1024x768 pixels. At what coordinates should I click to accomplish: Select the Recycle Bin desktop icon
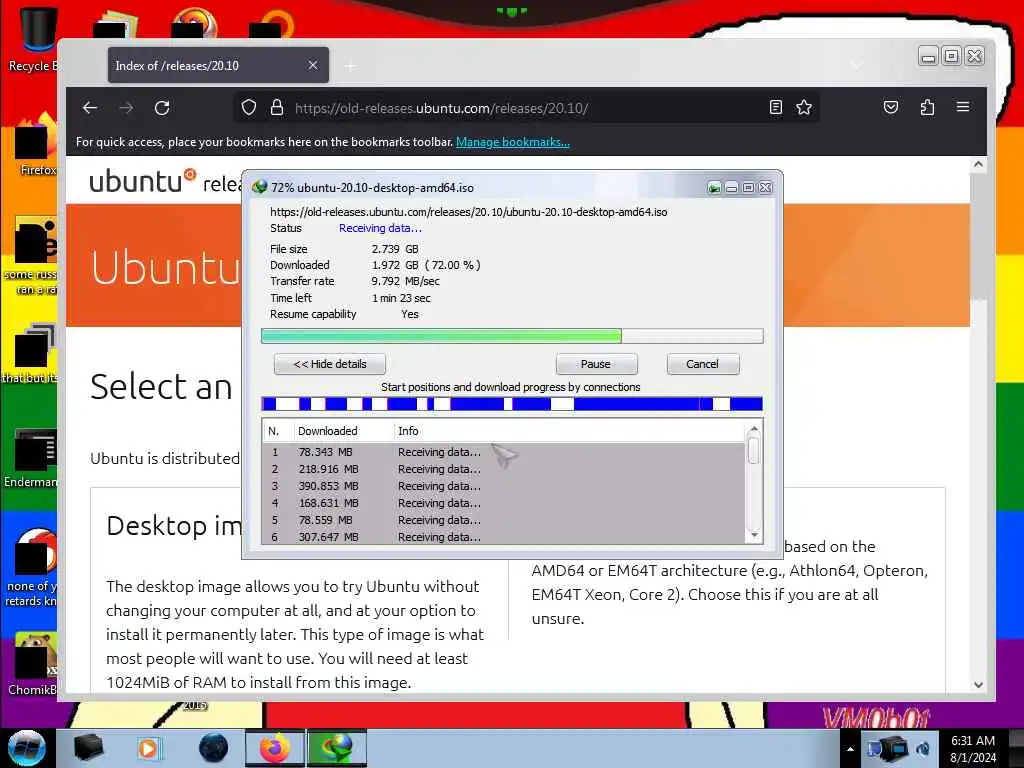click(x=34, y=40)
